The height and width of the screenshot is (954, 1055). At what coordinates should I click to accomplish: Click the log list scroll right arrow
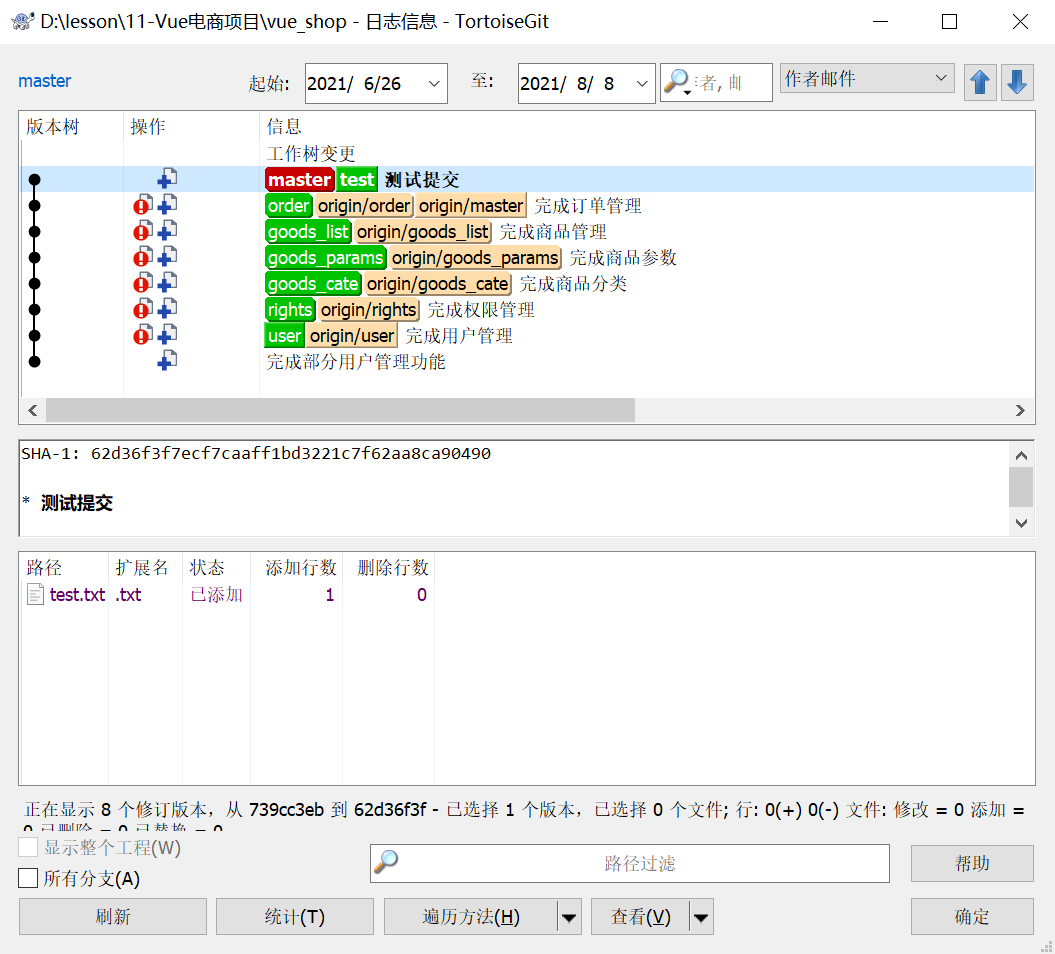1020,410
